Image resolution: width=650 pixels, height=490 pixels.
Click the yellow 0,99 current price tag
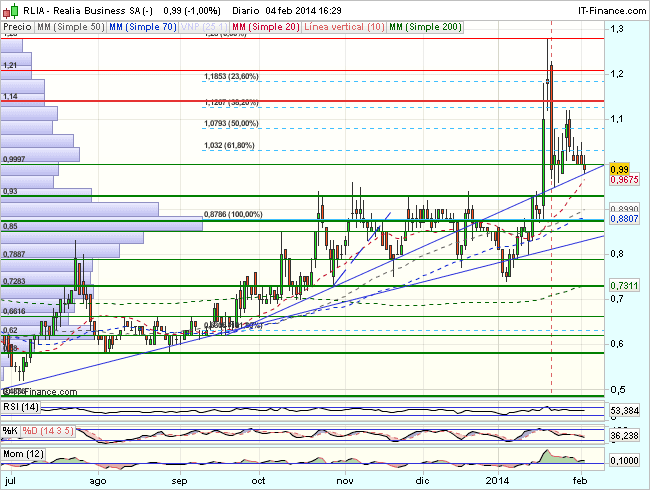[619, 169]
